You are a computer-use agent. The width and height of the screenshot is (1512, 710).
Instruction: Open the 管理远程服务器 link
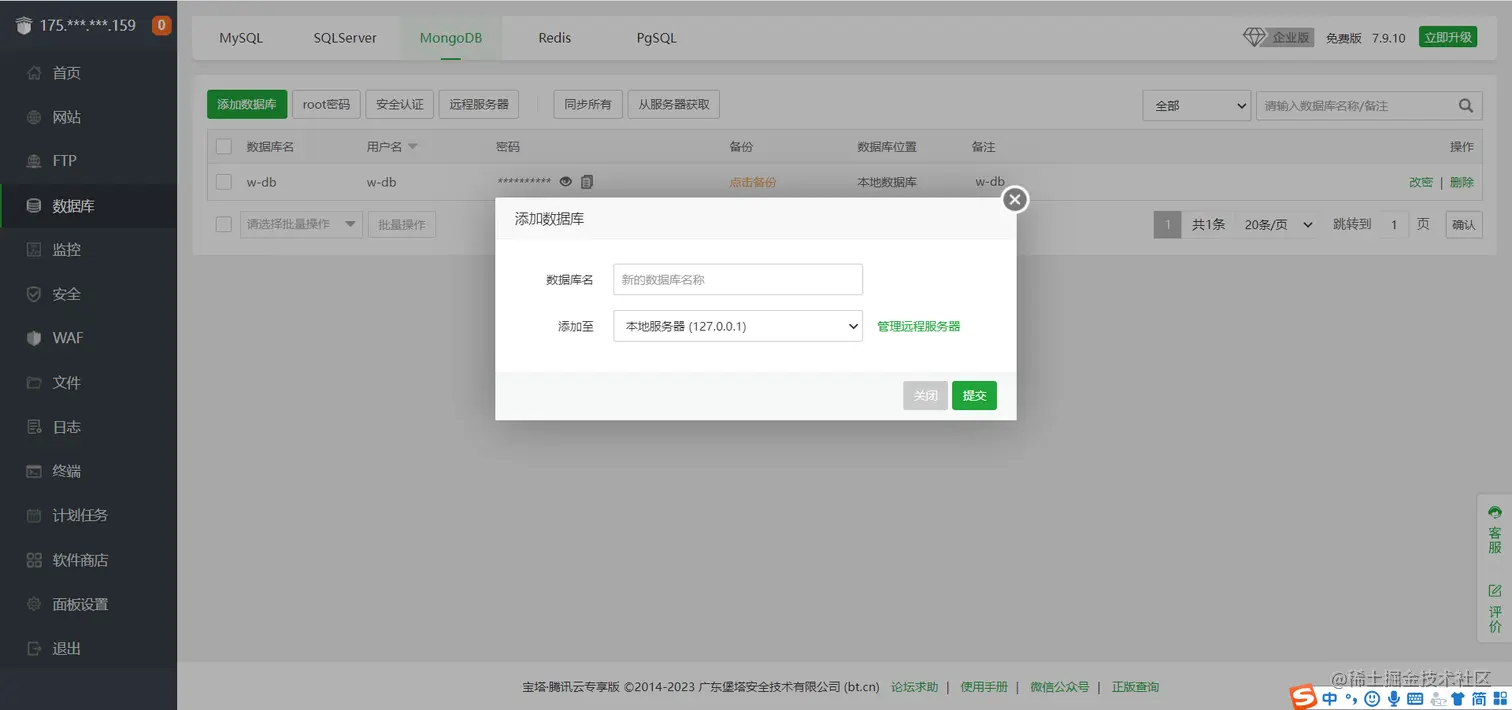pyautogui.click(x=919, y=326)
